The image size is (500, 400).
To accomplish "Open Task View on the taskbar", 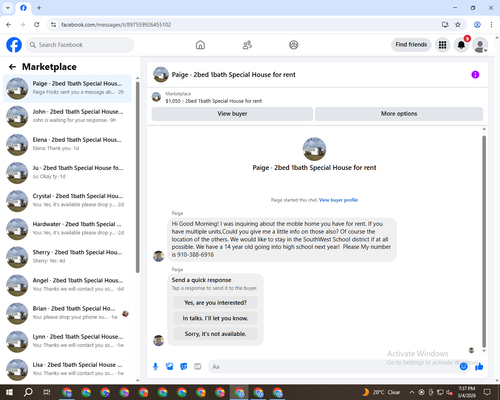I will coord(47,392).
